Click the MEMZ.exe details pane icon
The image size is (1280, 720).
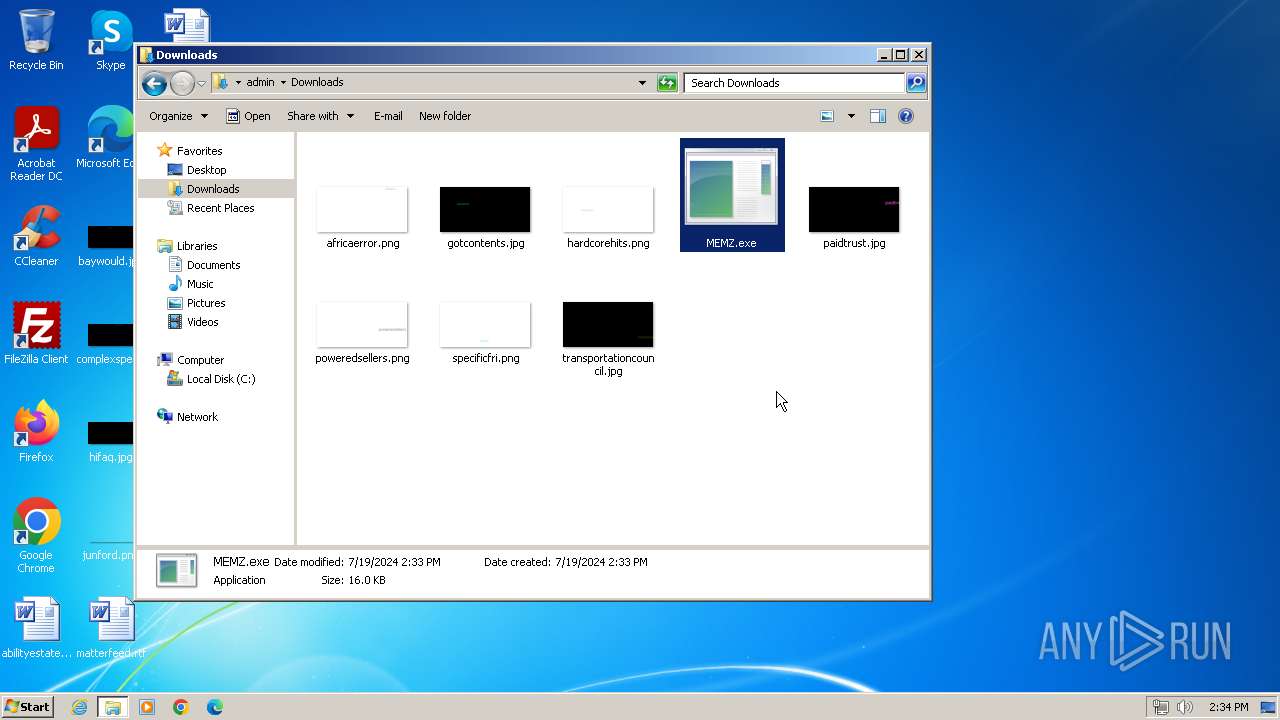click(x=176, y=570)
